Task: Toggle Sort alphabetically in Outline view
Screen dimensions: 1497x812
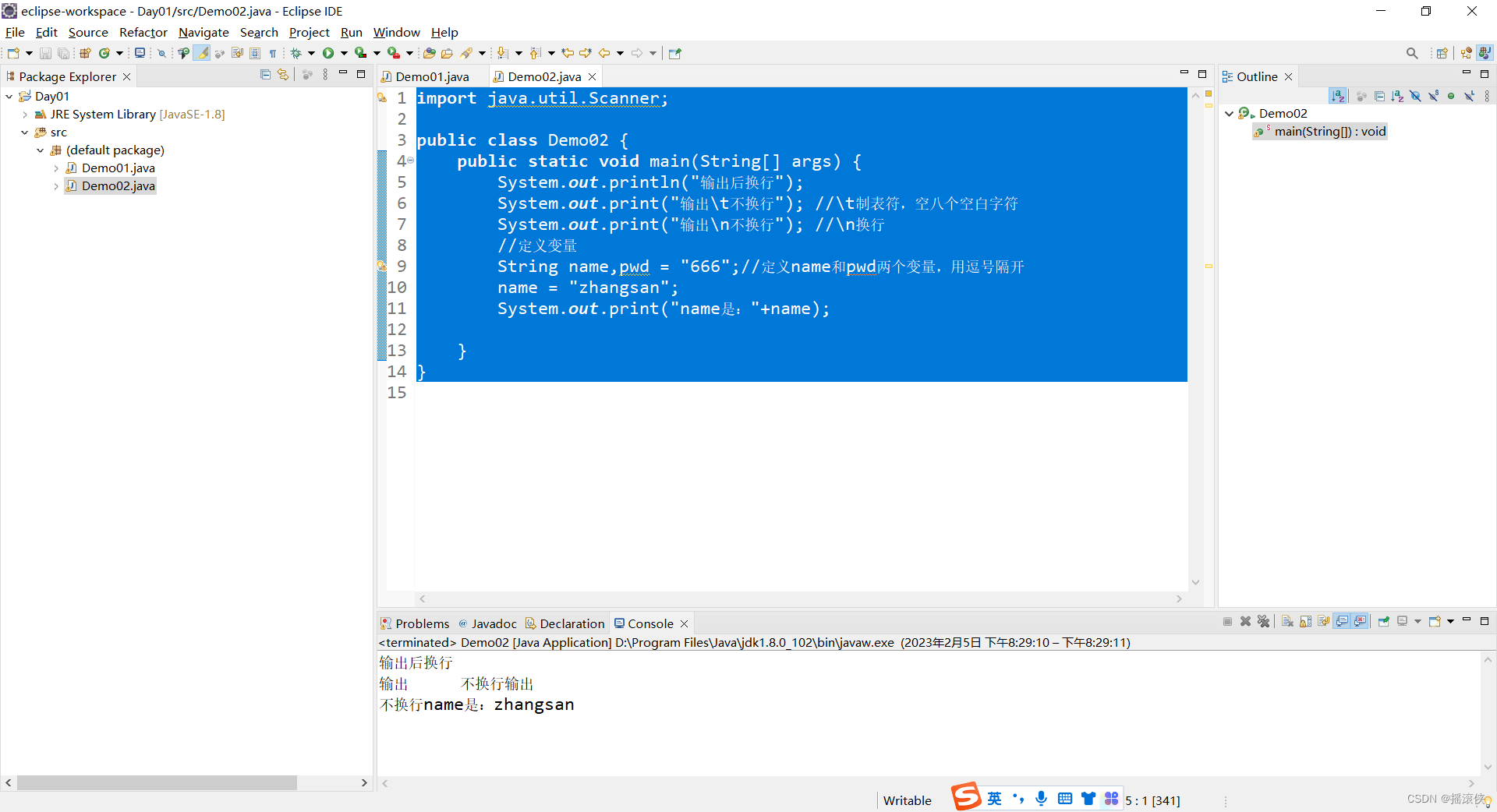Action: 1338,96
